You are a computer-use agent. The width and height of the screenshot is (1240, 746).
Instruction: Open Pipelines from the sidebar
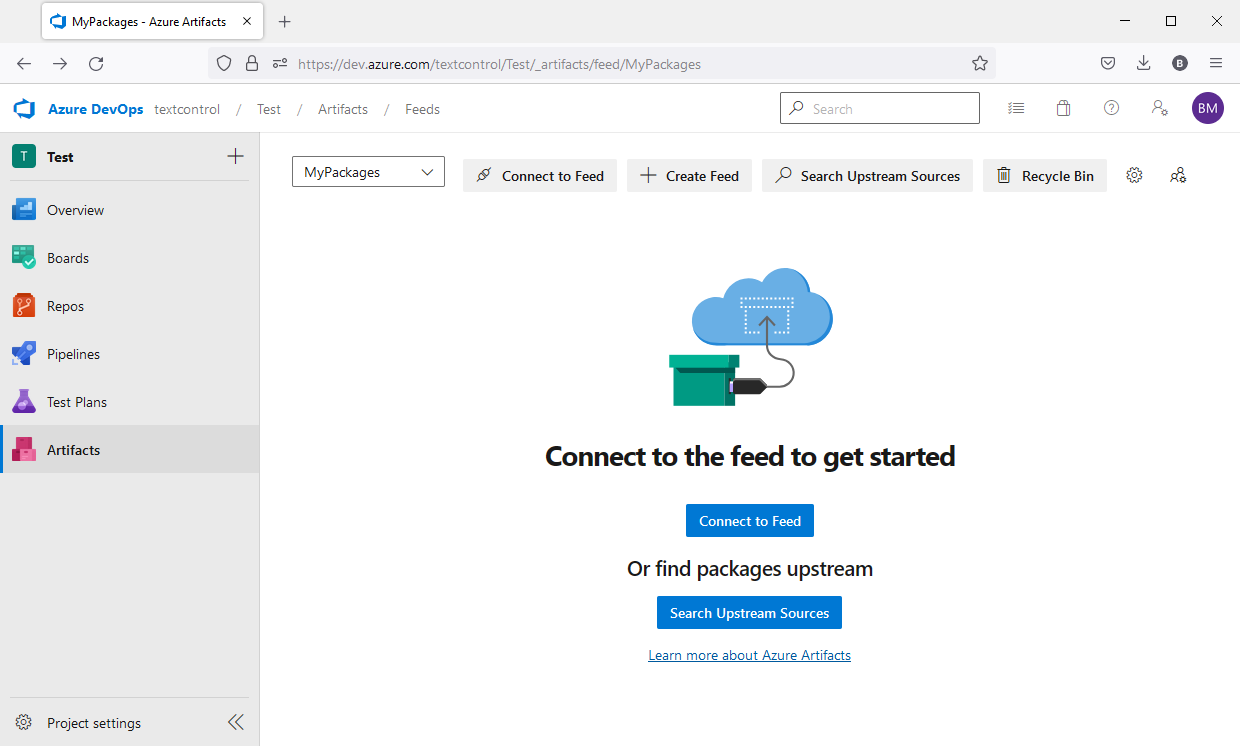pyautogui.click(x=73, y=353)
